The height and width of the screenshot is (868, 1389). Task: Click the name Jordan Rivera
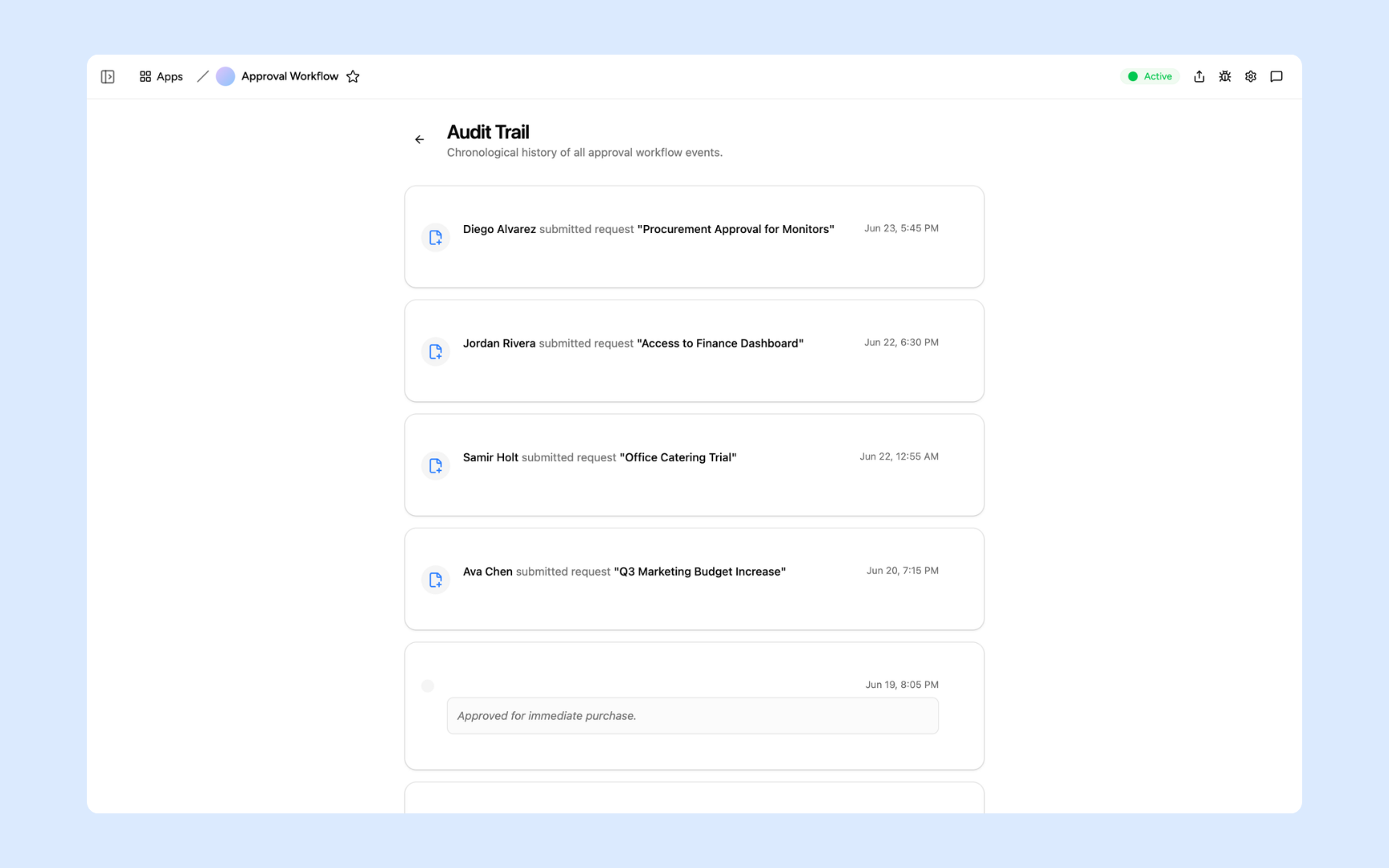click(x=499, y=343)
